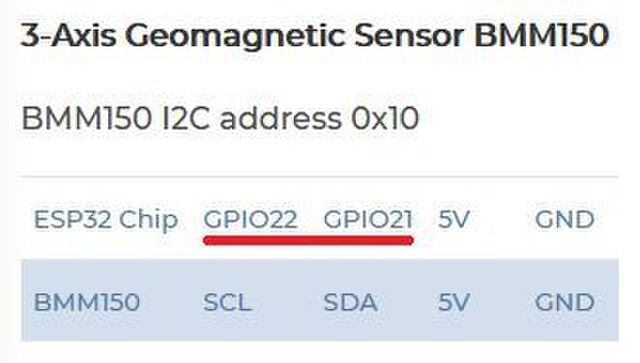Select the ESP32 Chip row label
This screenshot has width=640, height=363.
click(106, 220)
